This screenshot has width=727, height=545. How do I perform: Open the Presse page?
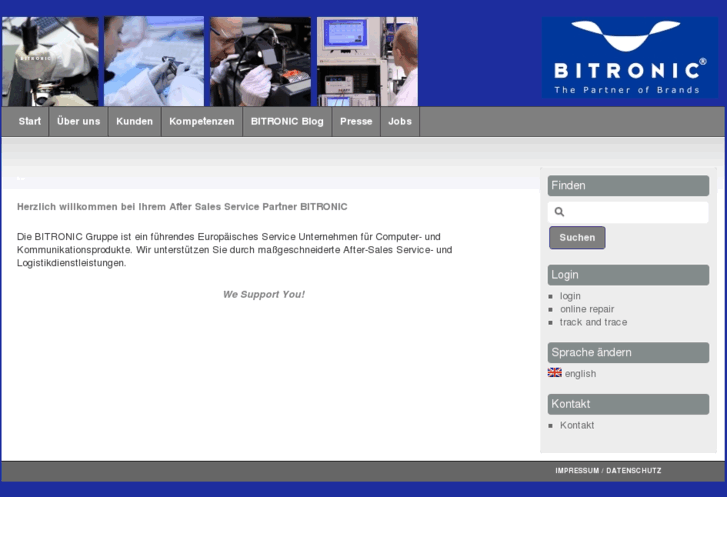(356, 122)
